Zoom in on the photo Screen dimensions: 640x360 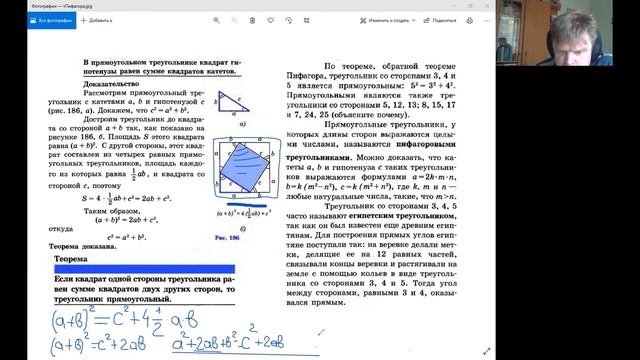point(216,20)
